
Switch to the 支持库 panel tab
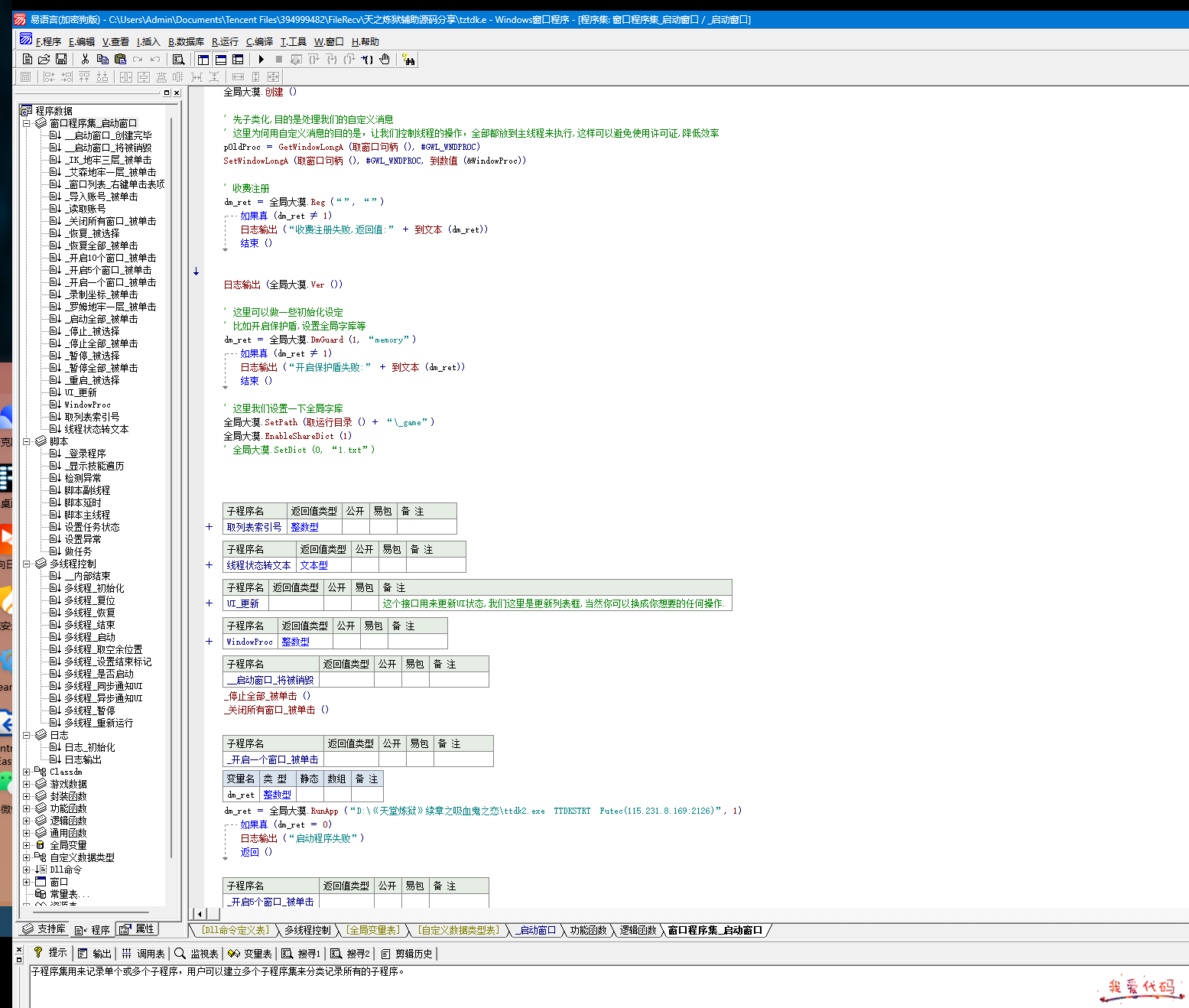tap(44, 929)
